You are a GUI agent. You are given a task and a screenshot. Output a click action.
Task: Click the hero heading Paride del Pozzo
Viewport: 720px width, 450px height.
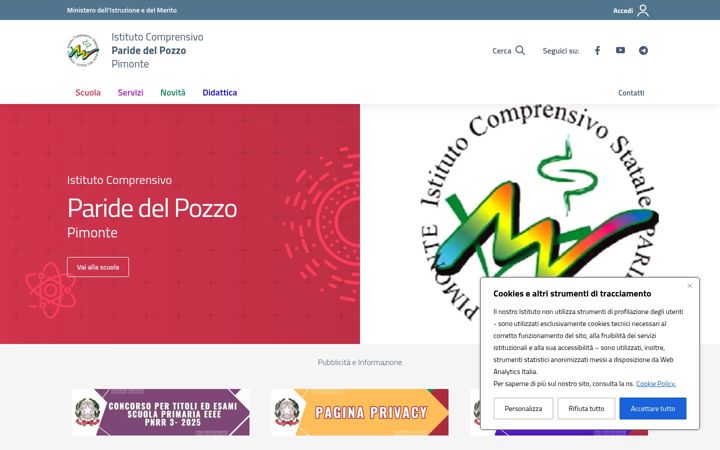pyautogui.click(x=152, y=208)
